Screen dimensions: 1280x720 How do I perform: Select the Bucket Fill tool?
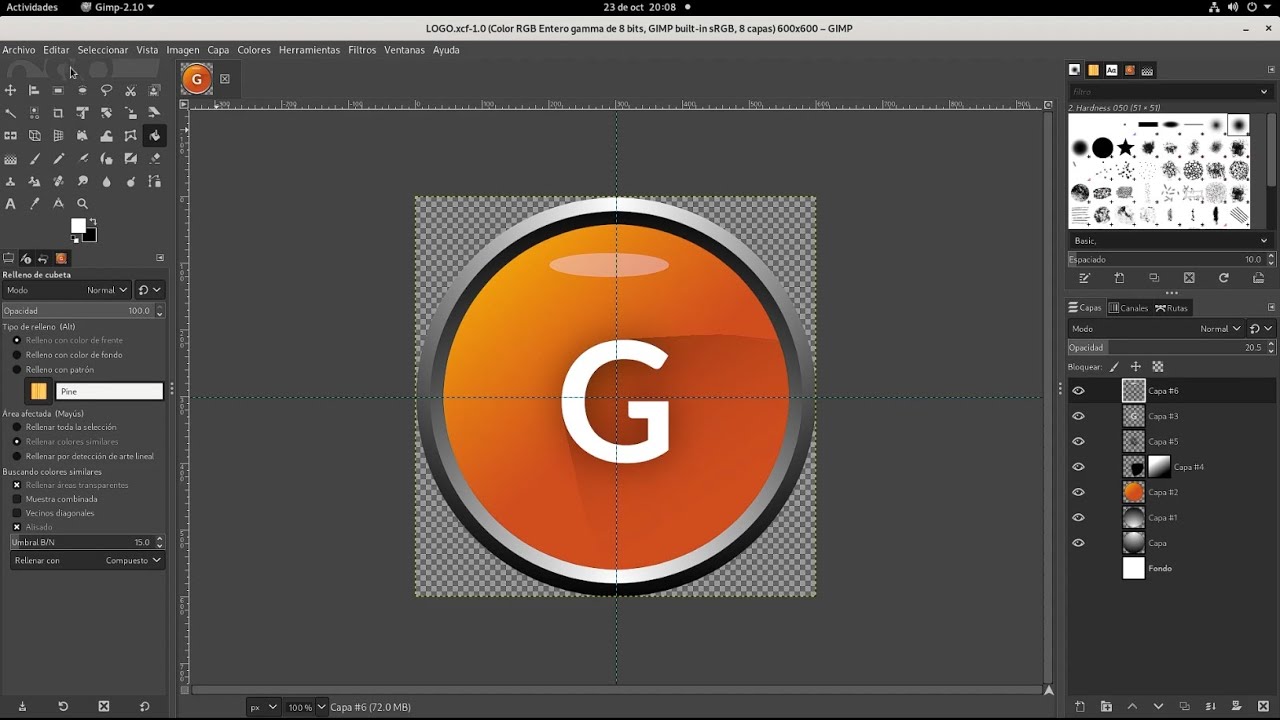tap(154, 136)
